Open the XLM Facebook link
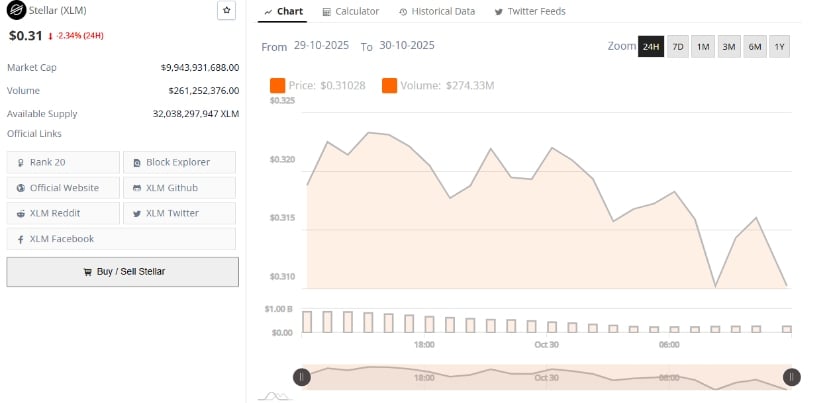 tap(63, 239)
